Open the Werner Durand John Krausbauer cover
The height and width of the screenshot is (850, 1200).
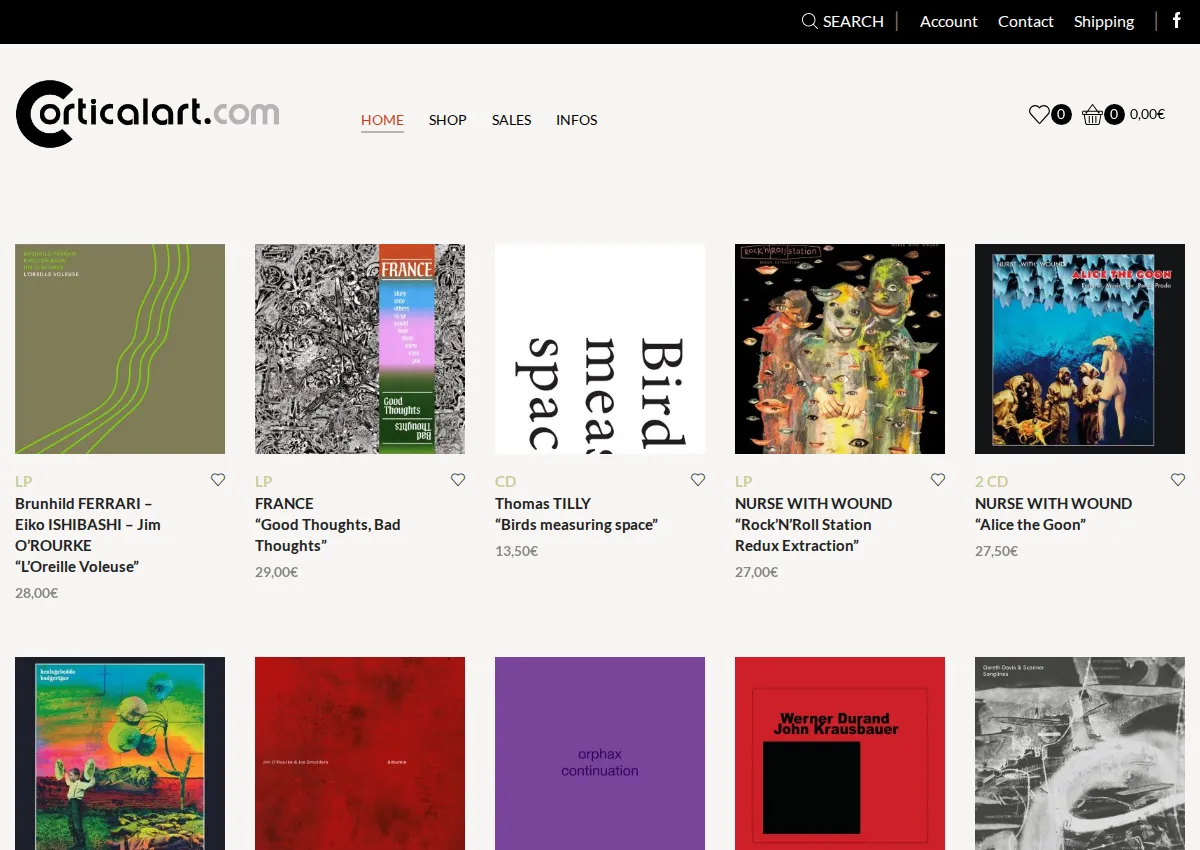click(840, 753)
